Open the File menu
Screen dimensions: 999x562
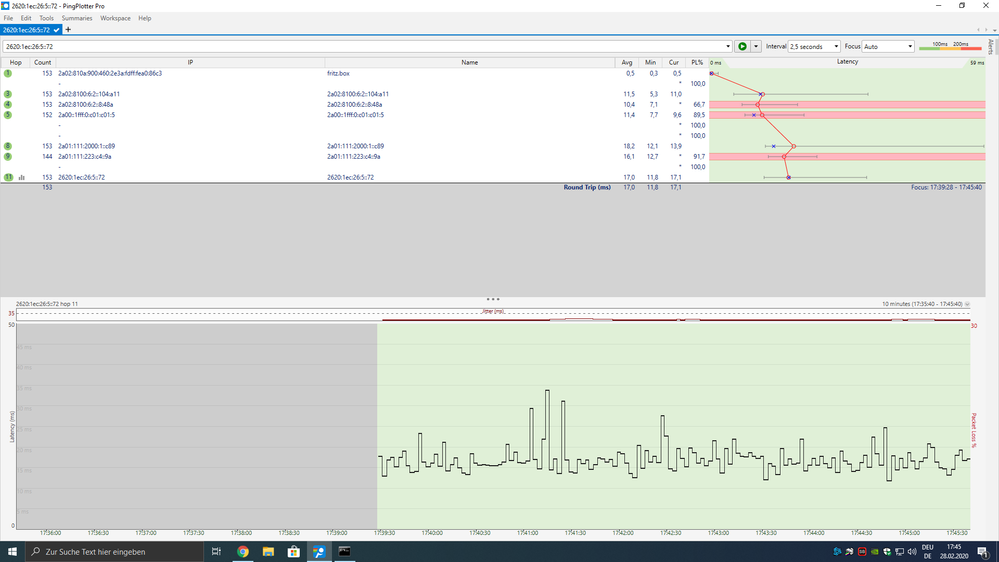pos(8,18)
